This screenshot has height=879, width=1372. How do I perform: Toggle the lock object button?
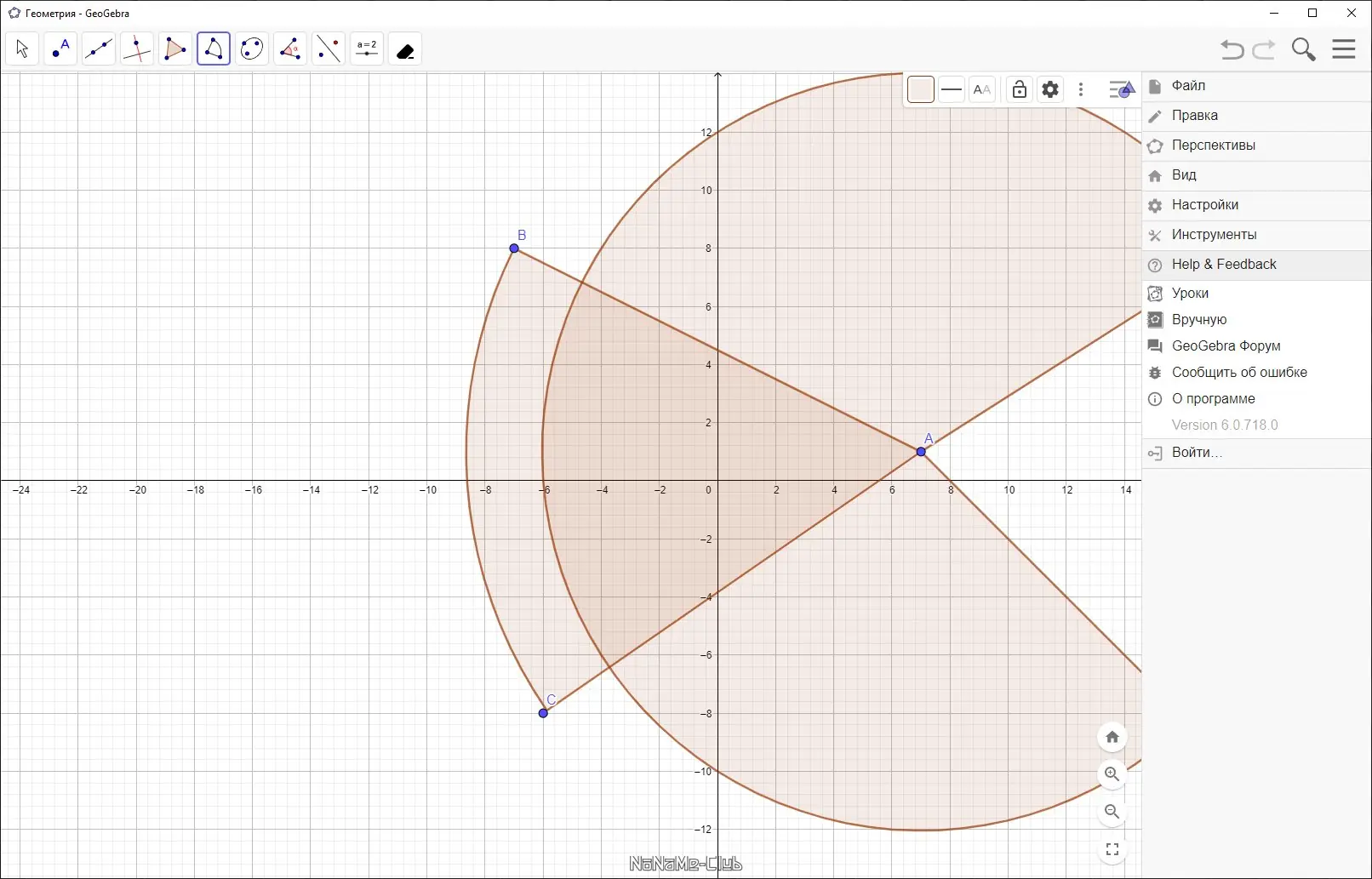[1020, 89]
